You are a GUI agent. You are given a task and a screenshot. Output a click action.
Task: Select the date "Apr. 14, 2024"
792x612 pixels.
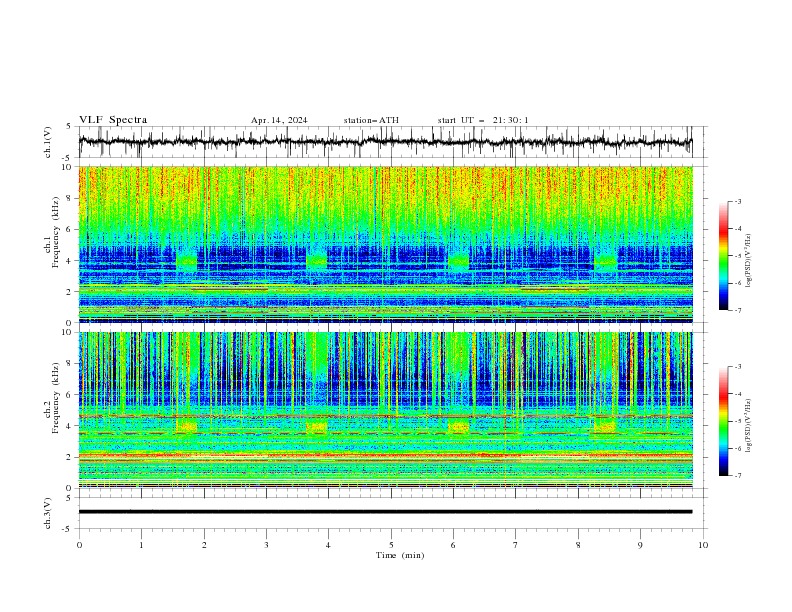(x=279, y=120)
